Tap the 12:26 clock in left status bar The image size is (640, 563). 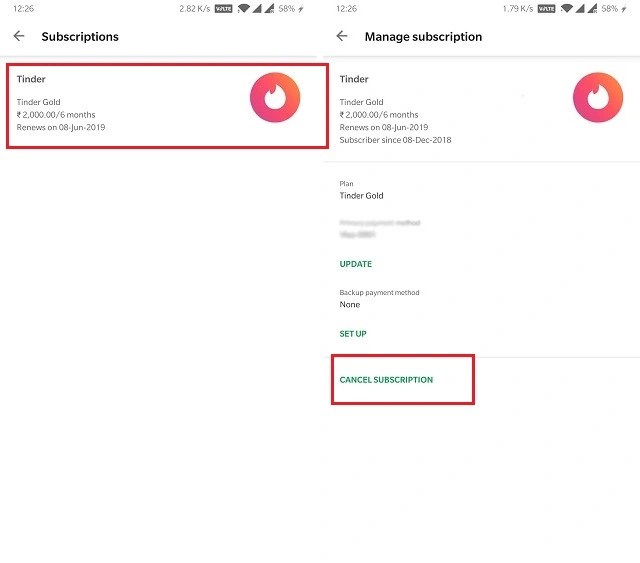(x=23, y=9)
